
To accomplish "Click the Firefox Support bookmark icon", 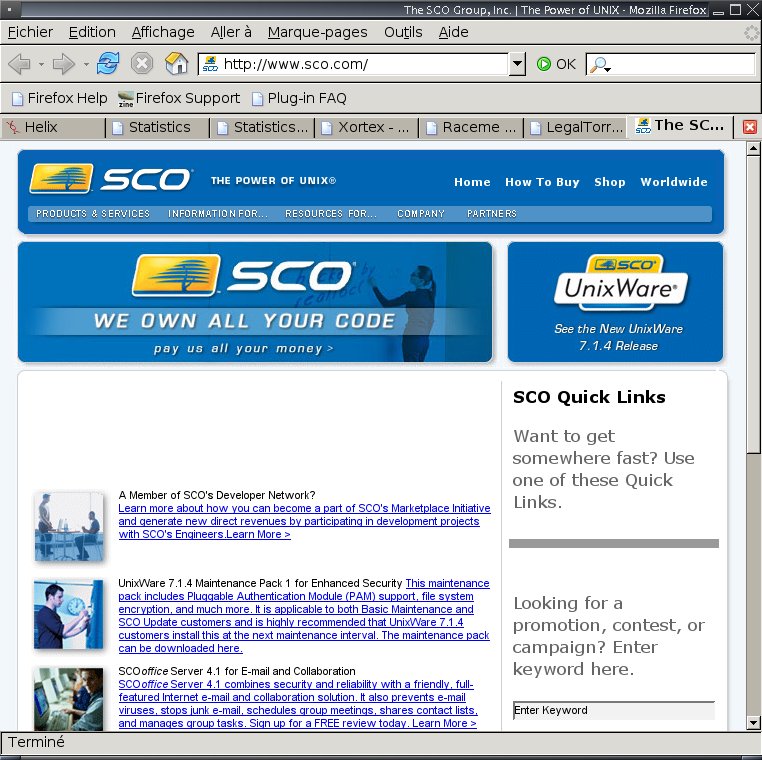I will [125, 99].
